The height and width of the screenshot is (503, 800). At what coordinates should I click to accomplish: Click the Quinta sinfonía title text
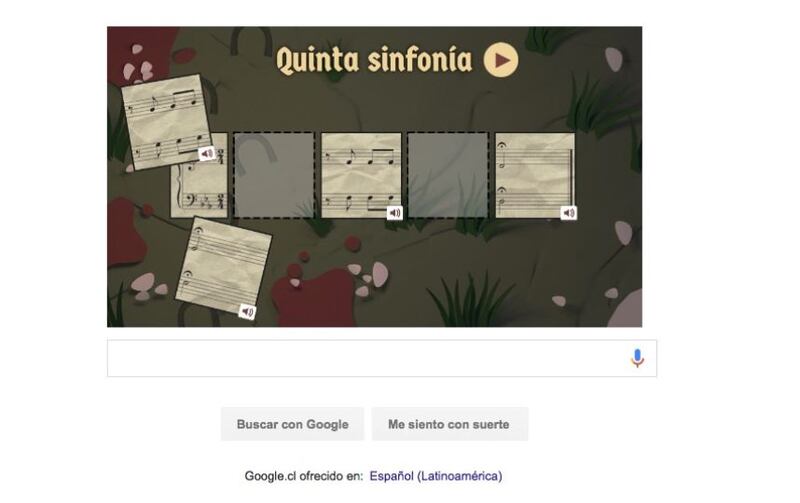(374, 60)
